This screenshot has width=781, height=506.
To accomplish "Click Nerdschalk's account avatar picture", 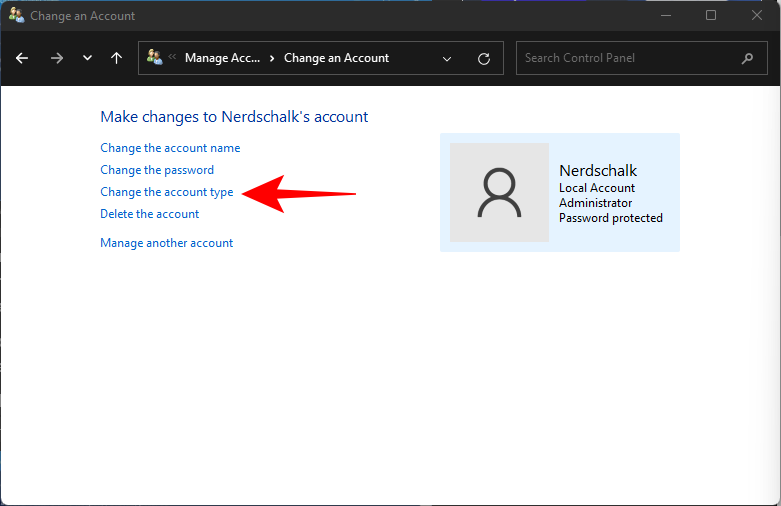I will [x=499, y=192].
